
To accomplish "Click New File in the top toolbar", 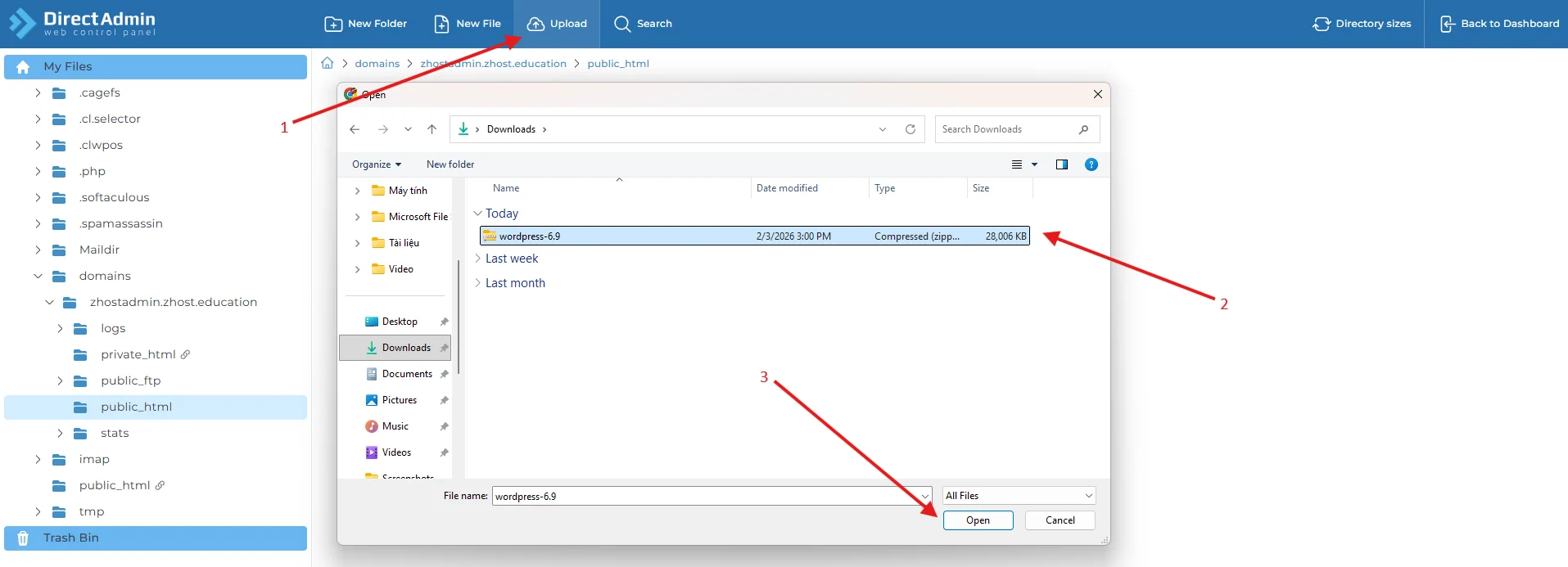I will coord(467,24).
